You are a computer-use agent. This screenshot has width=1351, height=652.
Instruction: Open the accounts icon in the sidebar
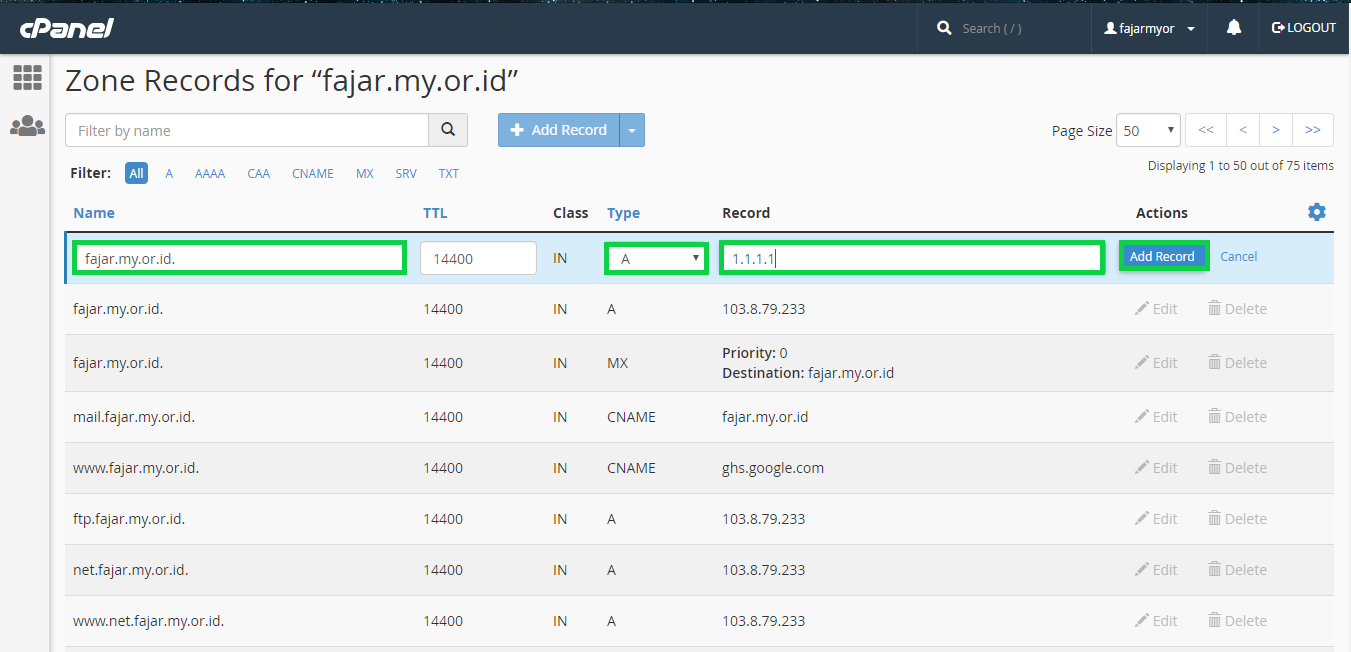click(26, 125)
